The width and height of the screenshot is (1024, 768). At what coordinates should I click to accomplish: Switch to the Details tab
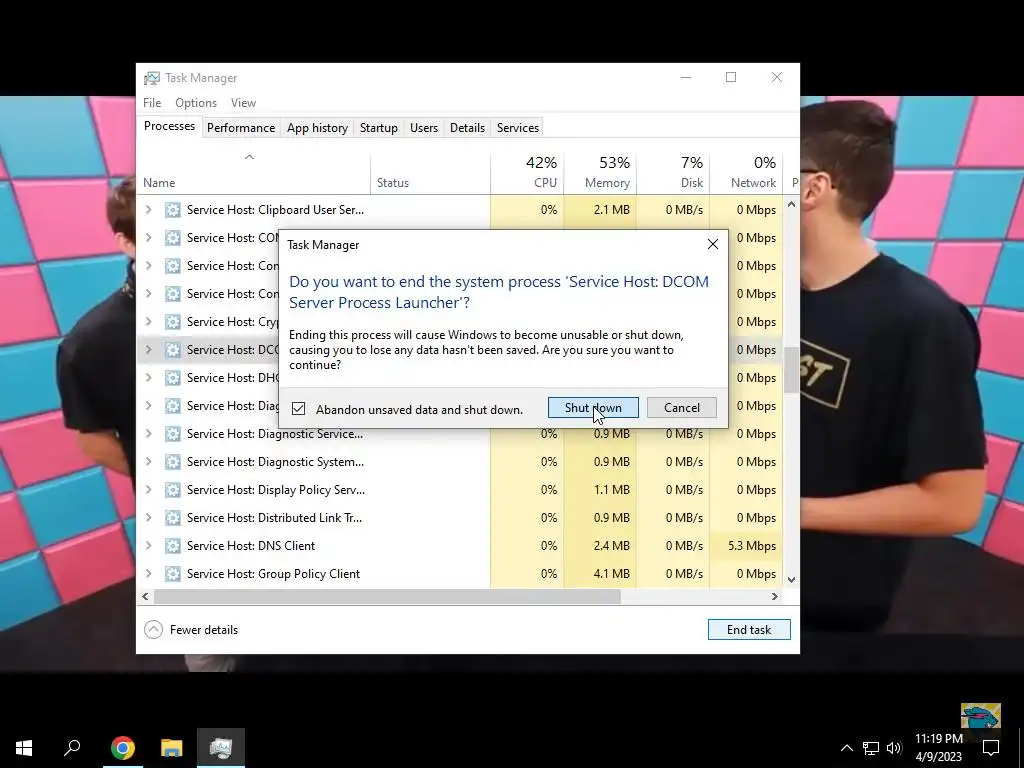pyautogui.click(x=468, y=128)
